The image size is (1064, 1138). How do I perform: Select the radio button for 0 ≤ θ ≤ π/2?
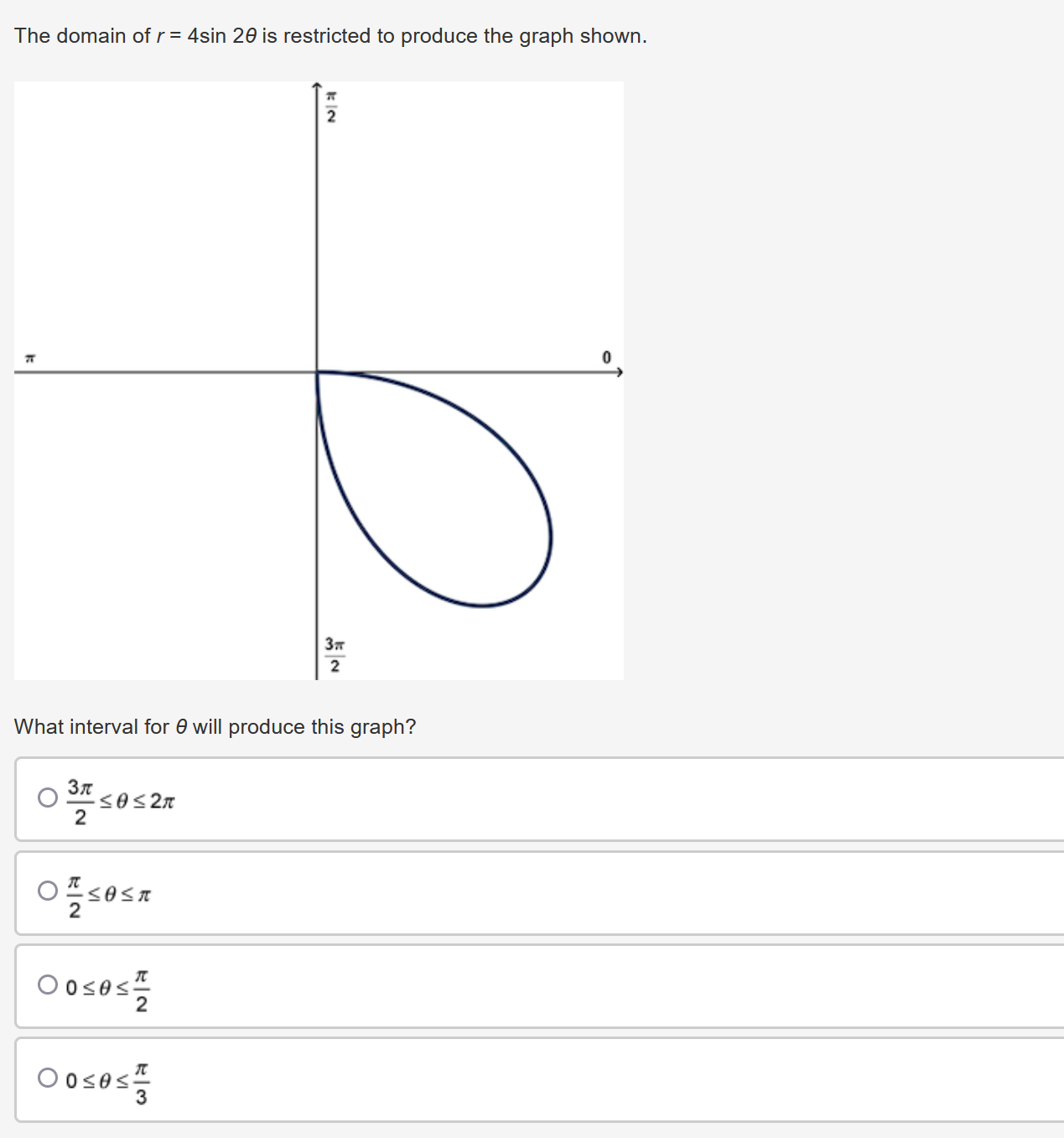click(x=46, y=985)
